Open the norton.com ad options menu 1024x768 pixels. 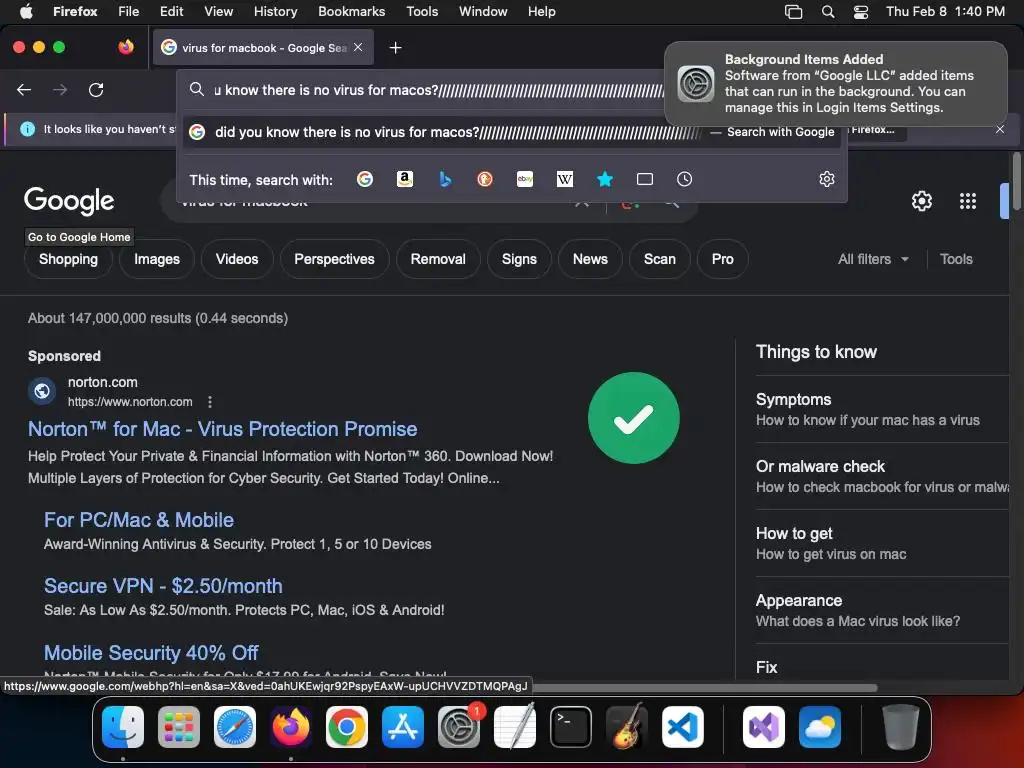(x=210, y=402)
